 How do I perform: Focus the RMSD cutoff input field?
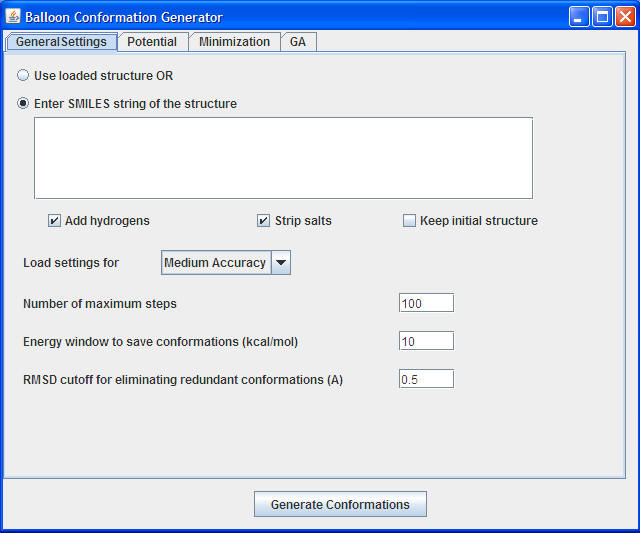427,379
